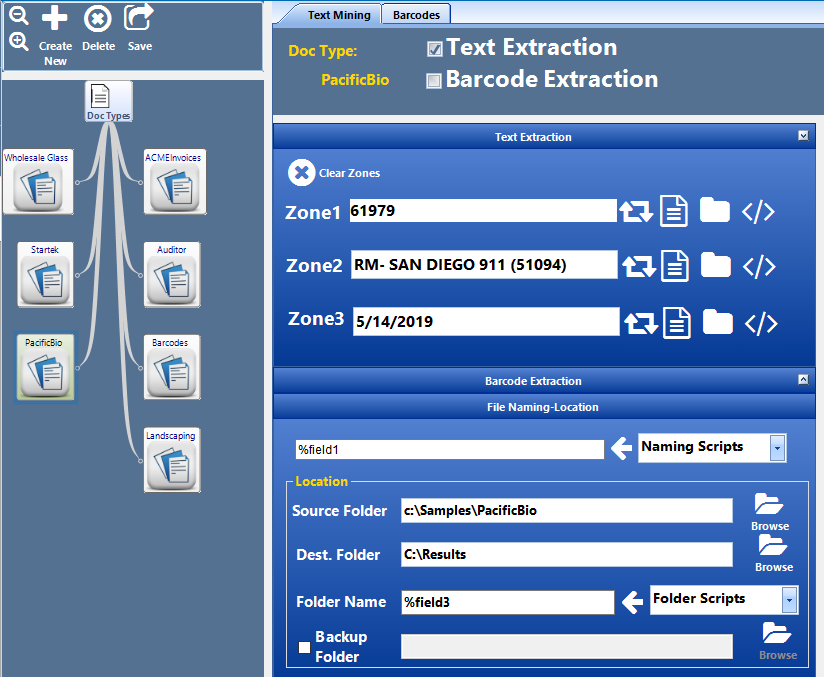
Task: Browse for the Source Folder
Action: point(769,512)
